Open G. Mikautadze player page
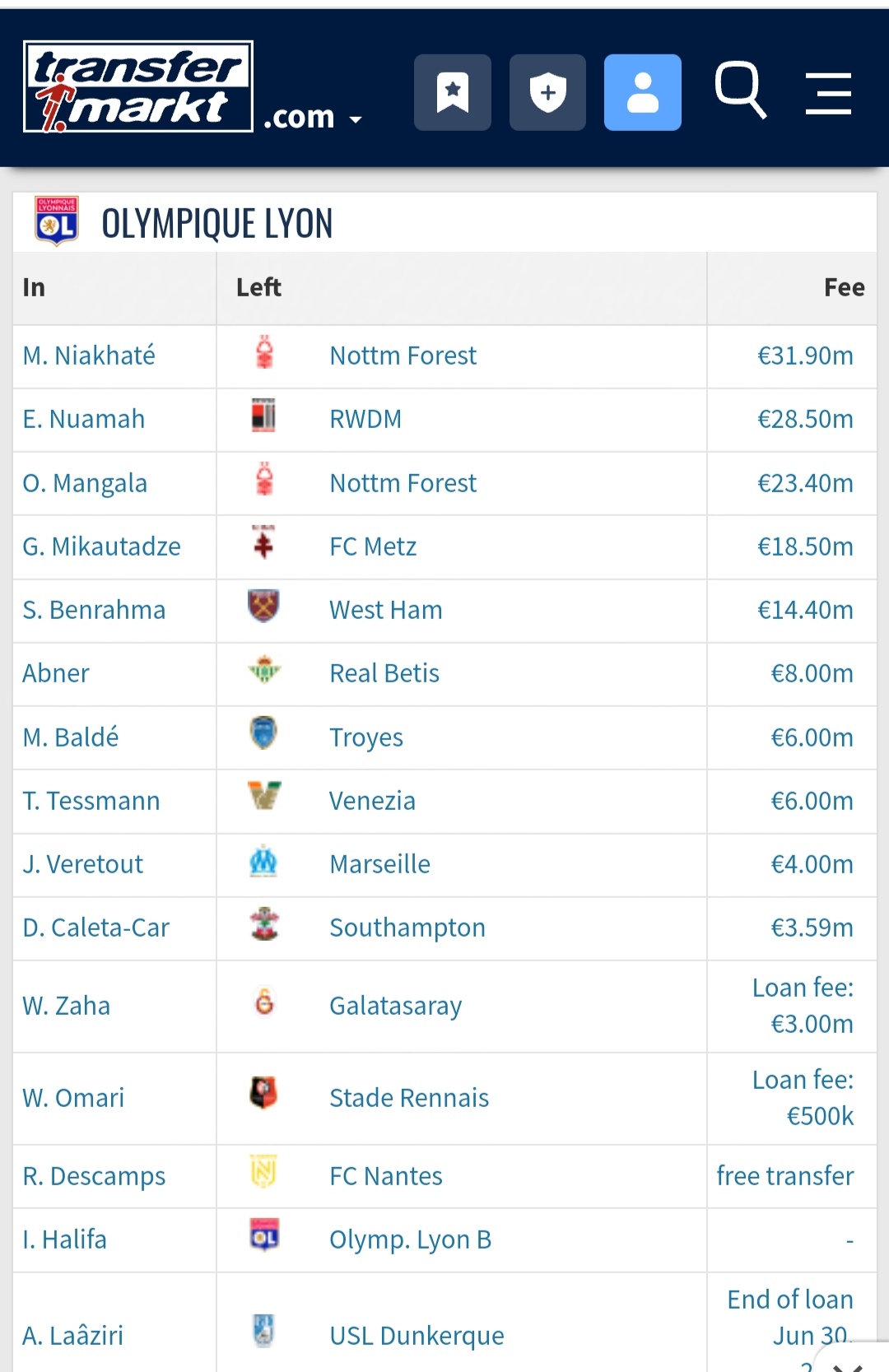The width and height of the screenshot is (889, 1372). point(101,546)
